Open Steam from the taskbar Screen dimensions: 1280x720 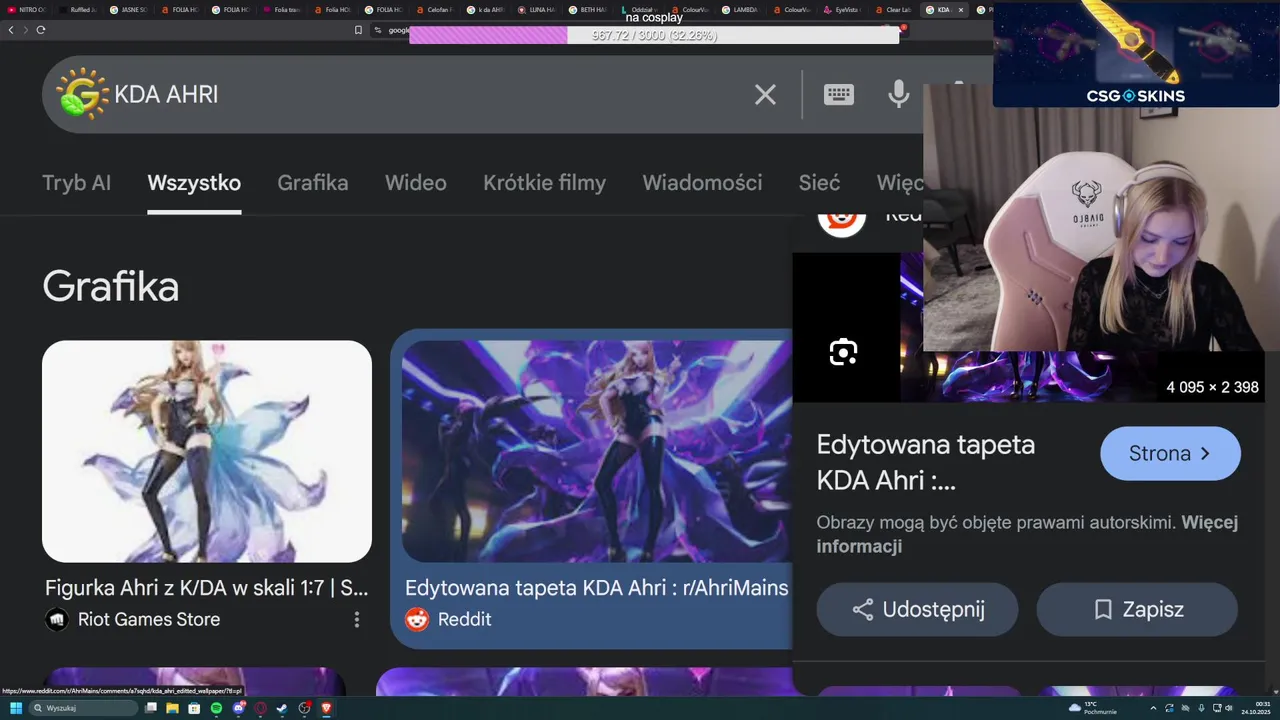click(x=282, y=708)
